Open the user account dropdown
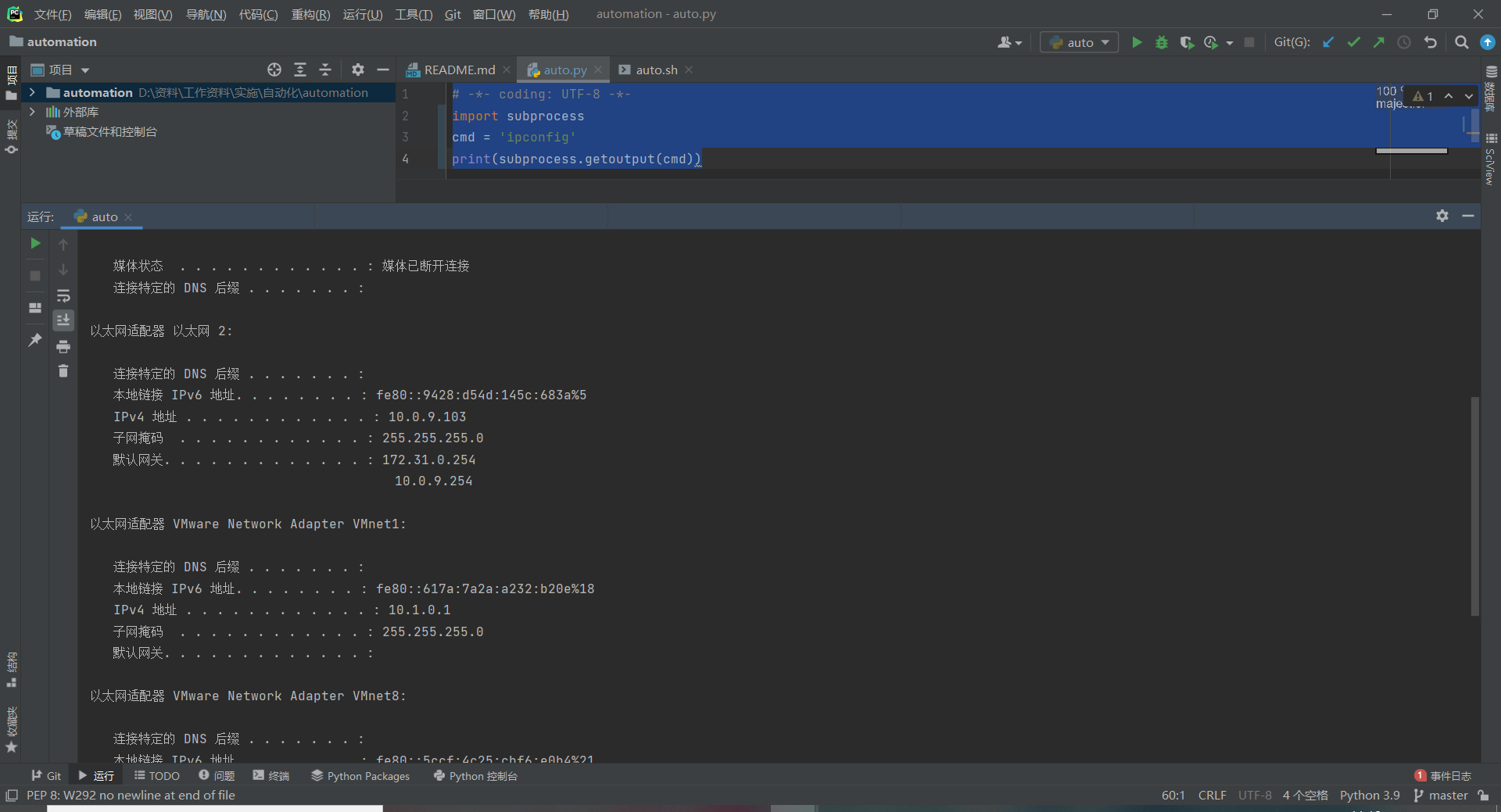The height and width of the screenshot is (812, 1501). [x=1009, y=42]
